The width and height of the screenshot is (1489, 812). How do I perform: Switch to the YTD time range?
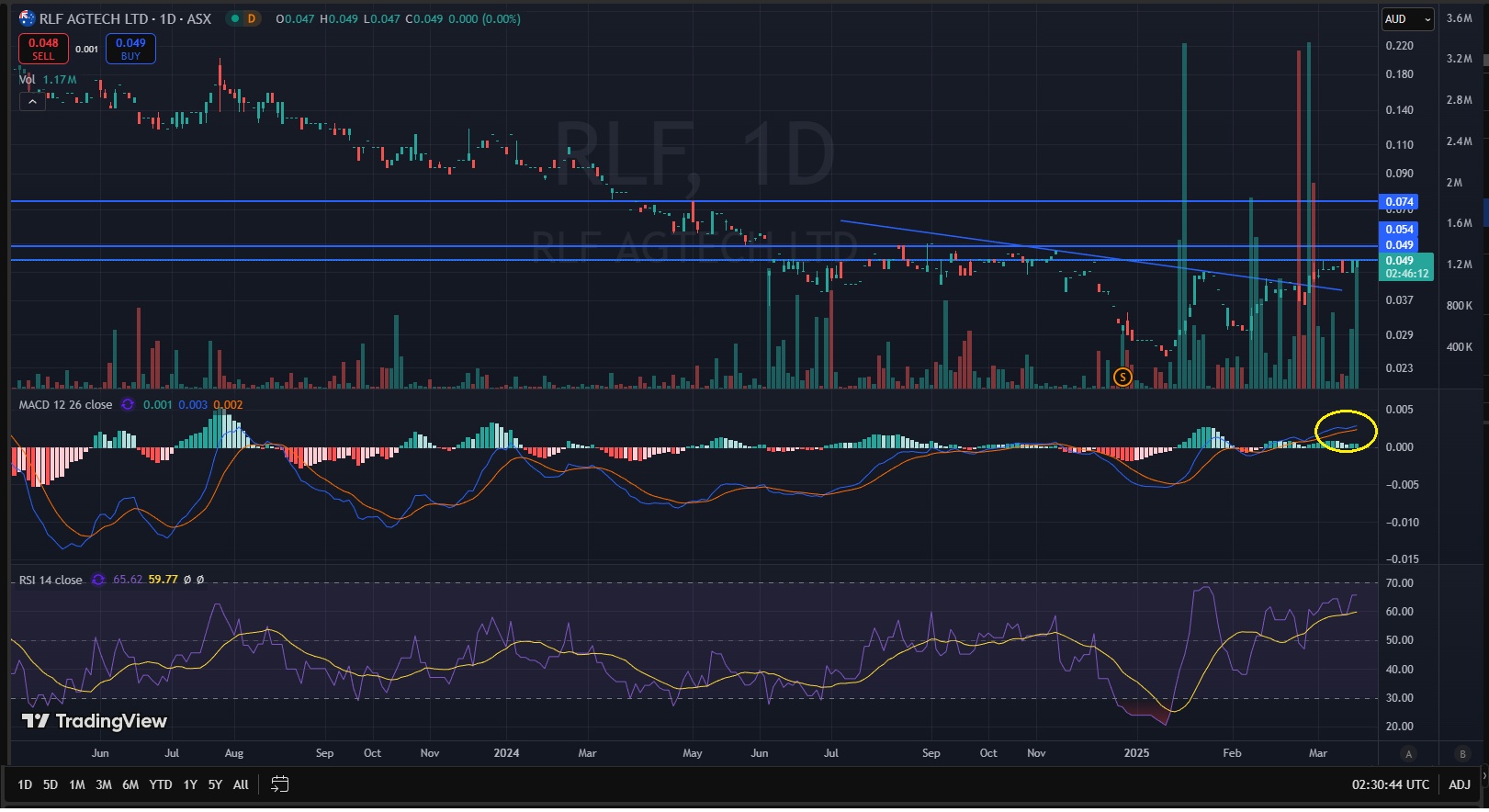(x=161, y=784)
